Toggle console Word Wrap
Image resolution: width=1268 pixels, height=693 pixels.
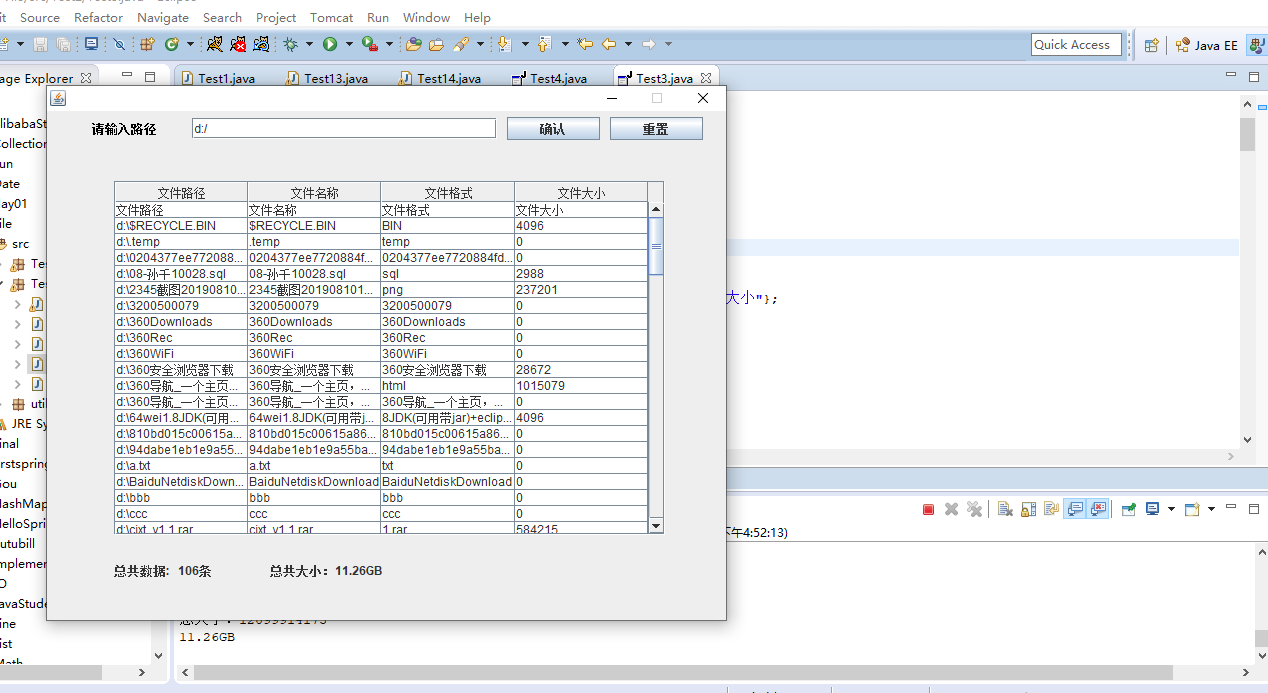(1051, 509)
